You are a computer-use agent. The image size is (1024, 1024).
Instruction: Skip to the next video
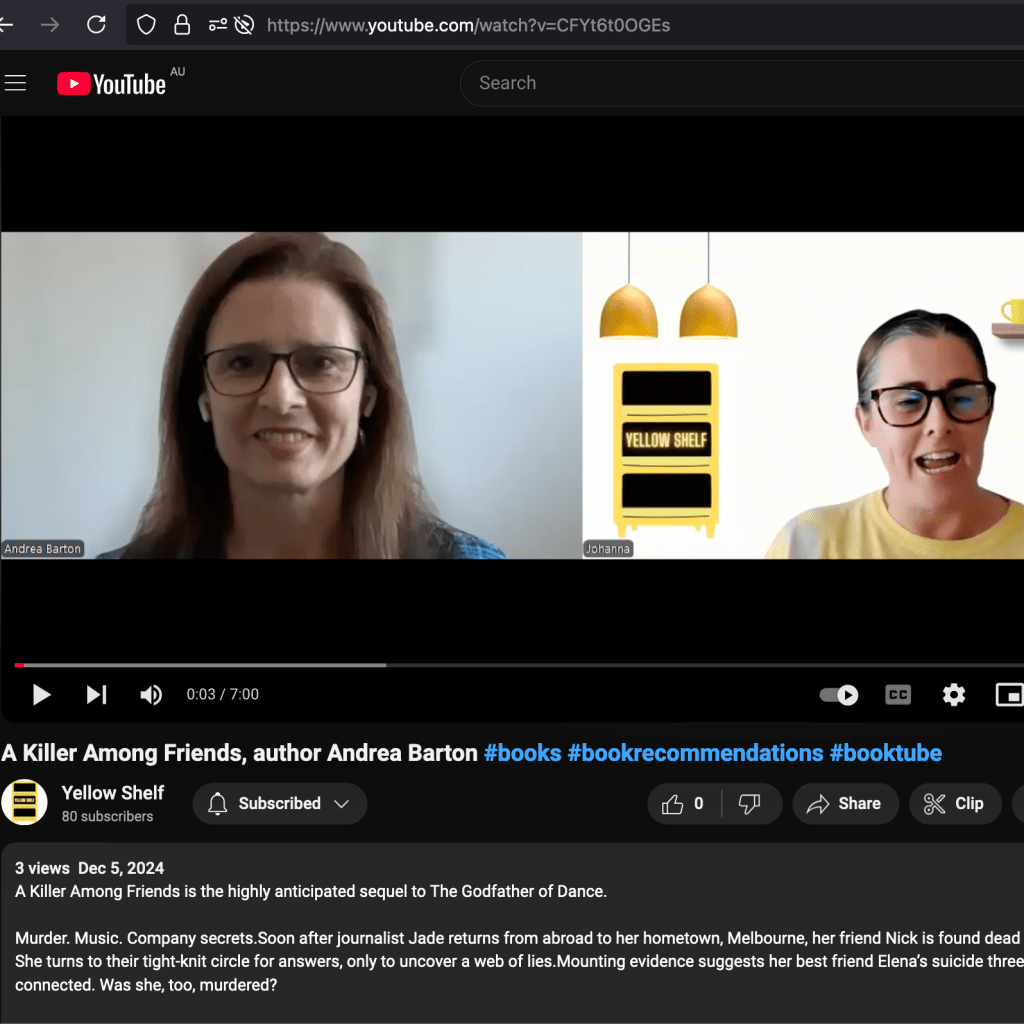(96, 694)
